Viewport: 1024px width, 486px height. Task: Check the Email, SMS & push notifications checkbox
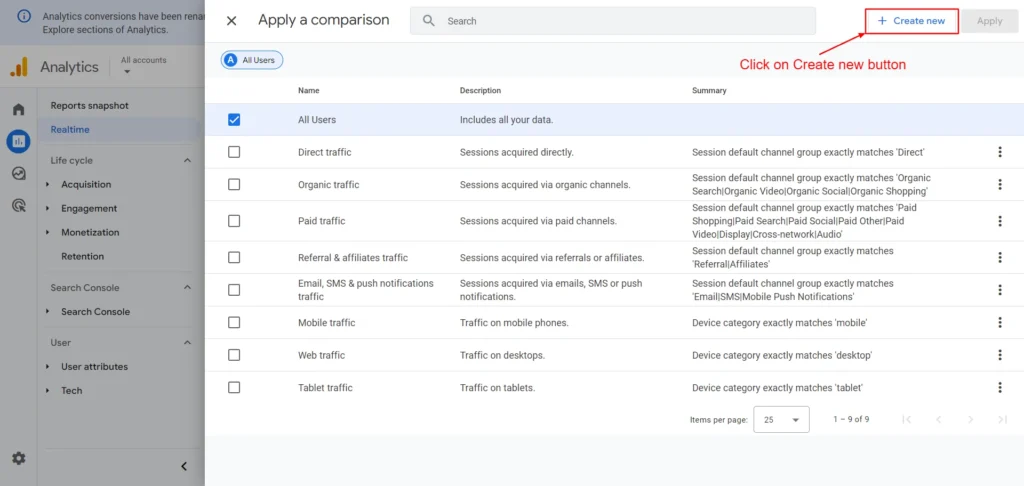[x=234, y=290]
